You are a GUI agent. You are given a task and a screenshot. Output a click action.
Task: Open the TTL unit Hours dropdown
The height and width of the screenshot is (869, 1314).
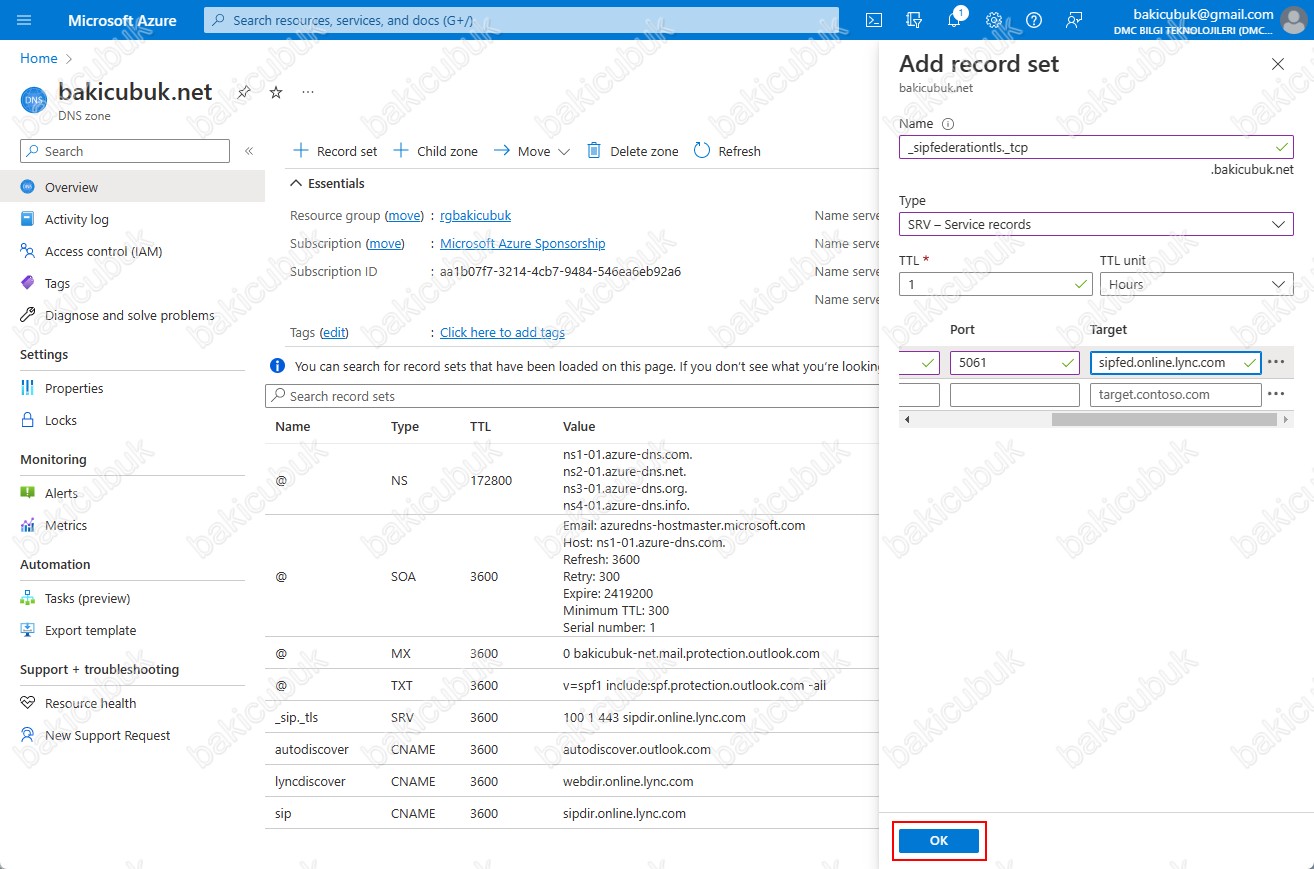click(x=1195, y=284)
